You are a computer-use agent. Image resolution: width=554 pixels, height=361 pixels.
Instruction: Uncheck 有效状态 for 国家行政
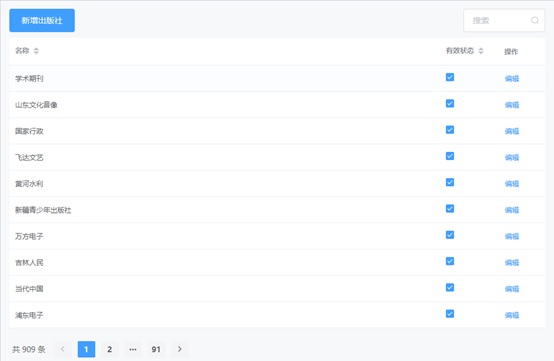click(450, 130)
